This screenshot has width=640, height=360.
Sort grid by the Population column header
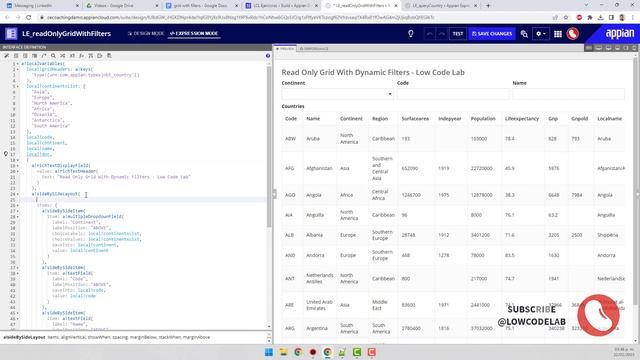coord(483,118)
